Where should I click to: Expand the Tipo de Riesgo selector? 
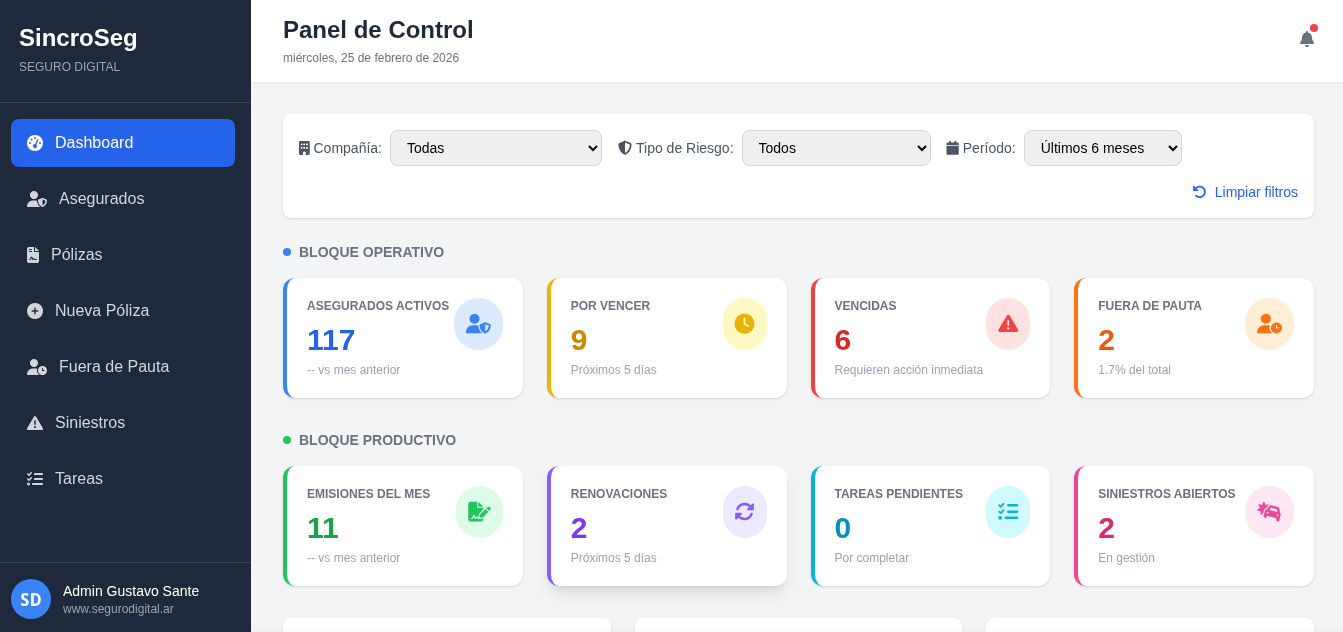[x=836, y=147]
